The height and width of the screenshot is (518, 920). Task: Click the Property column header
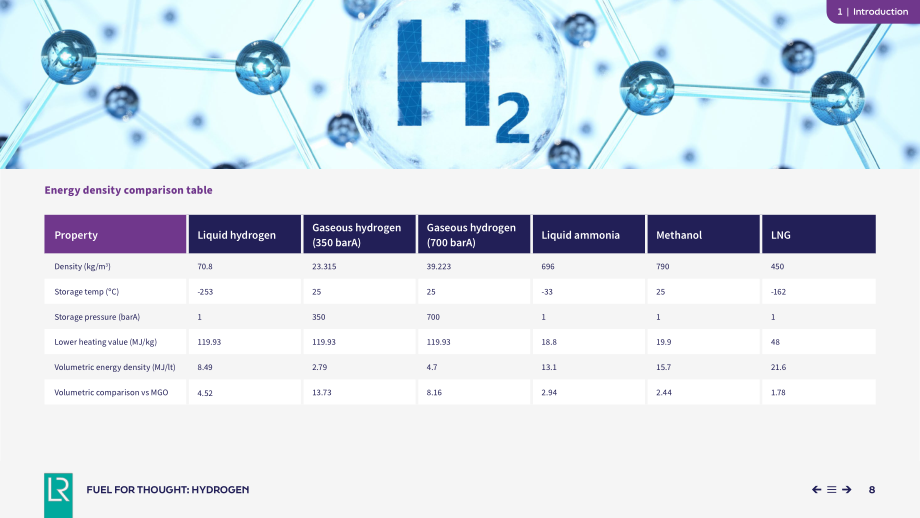click(115, 234)
